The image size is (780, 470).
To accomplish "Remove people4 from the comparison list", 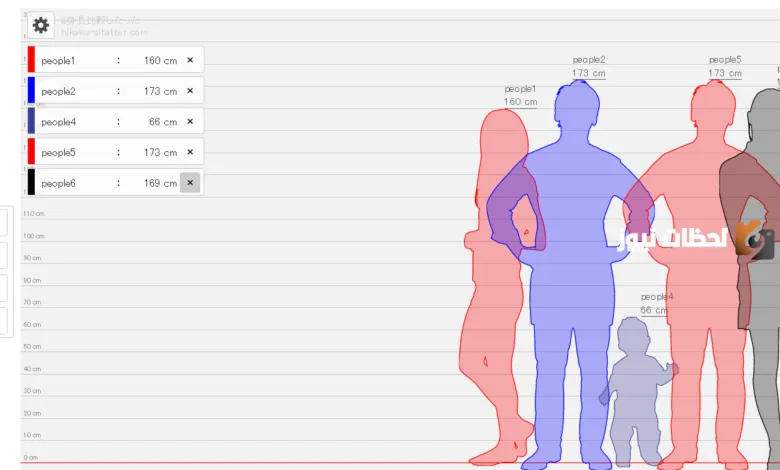I will tap(190, 122).
